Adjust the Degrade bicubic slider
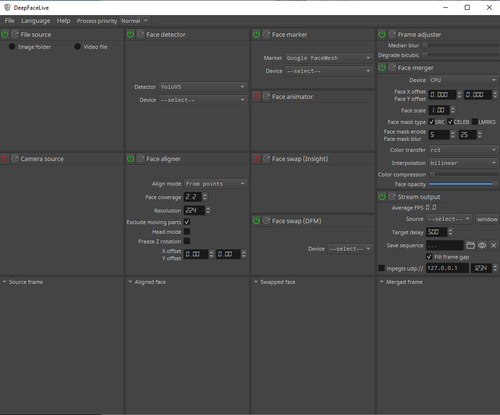Image resolution: width=500 pixels, height=415 pixels. (461, 55)
